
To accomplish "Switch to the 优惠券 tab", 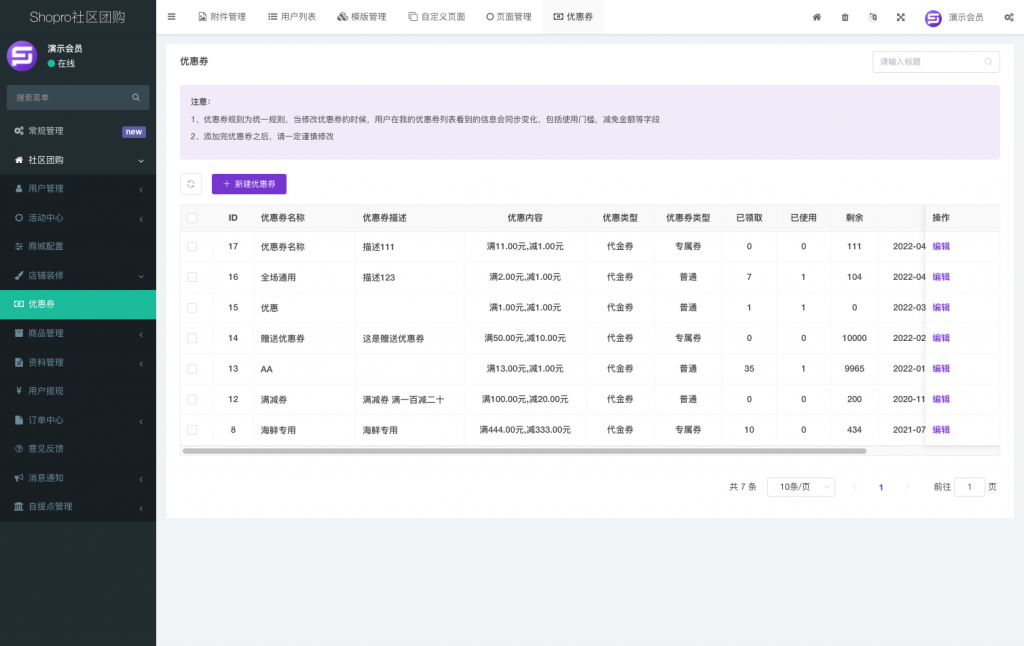I will (573, 16).
